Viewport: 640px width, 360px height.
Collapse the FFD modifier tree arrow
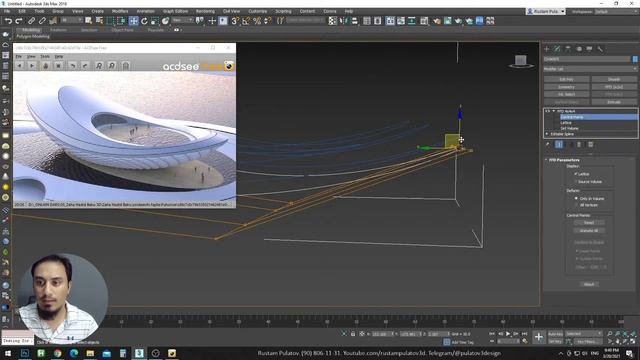tap(553, 111)
